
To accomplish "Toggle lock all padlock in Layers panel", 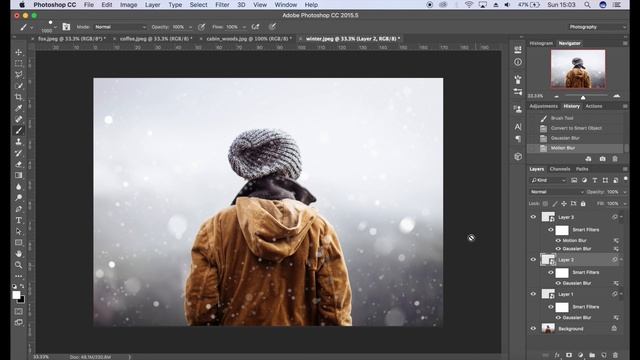I will (583, 203).
